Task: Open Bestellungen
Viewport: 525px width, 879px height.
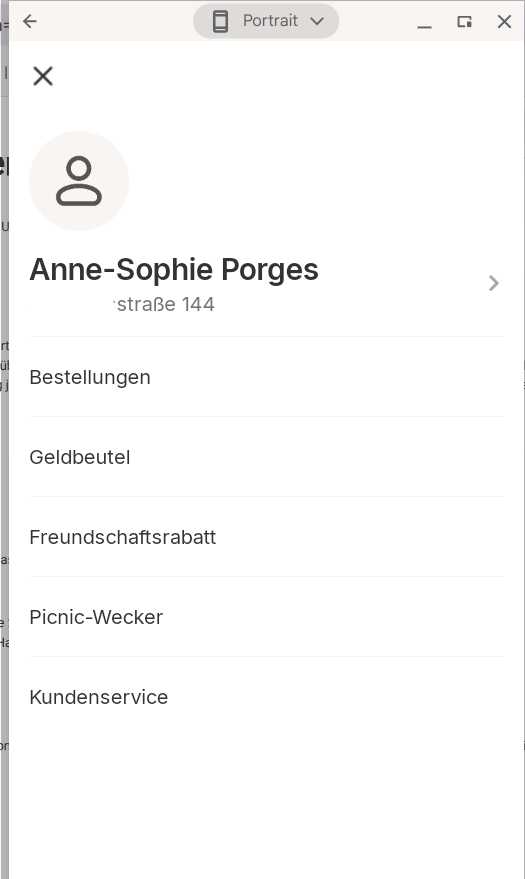Action: coord(267,377)
